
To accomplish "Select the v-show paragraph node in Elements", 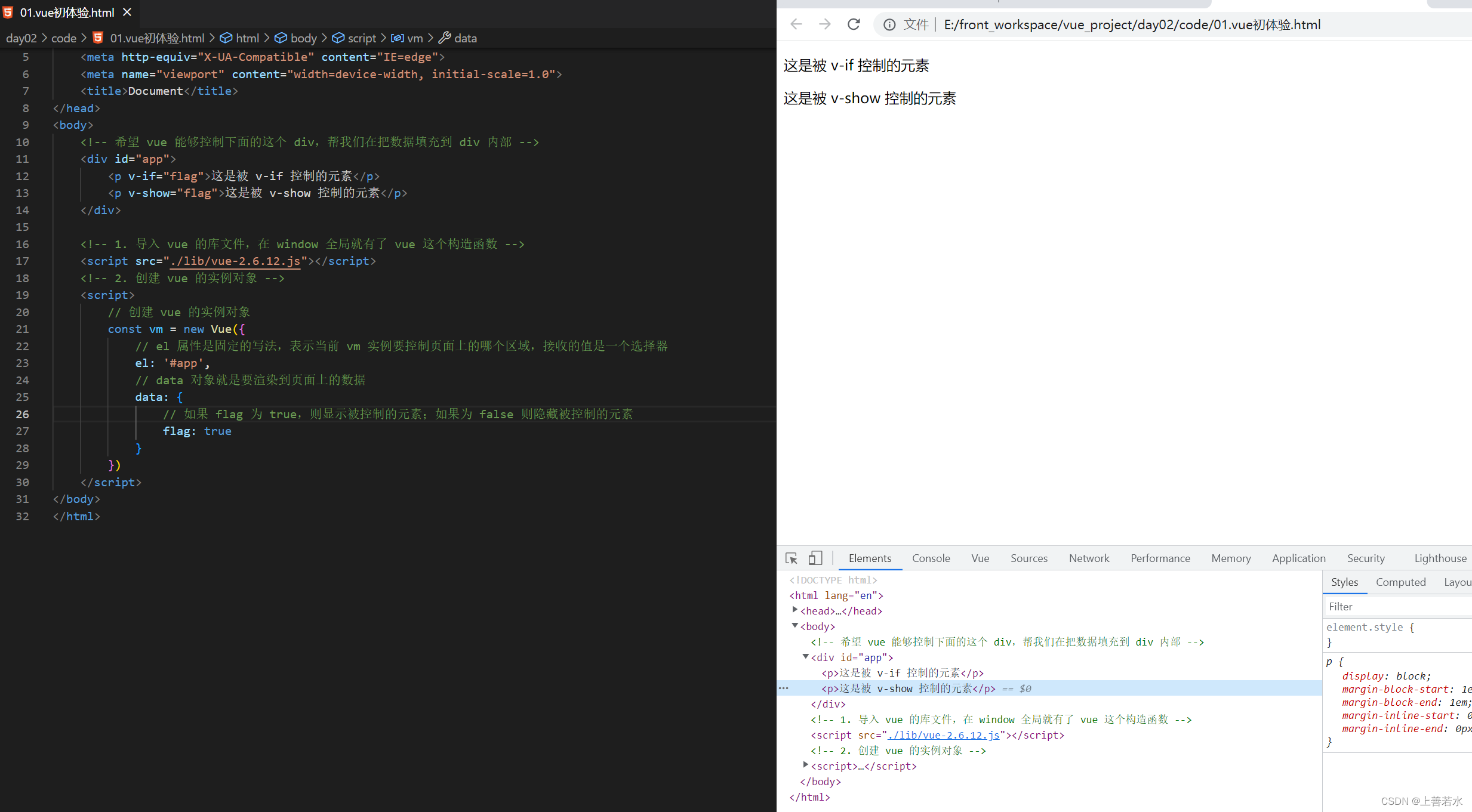I will 909,688.
